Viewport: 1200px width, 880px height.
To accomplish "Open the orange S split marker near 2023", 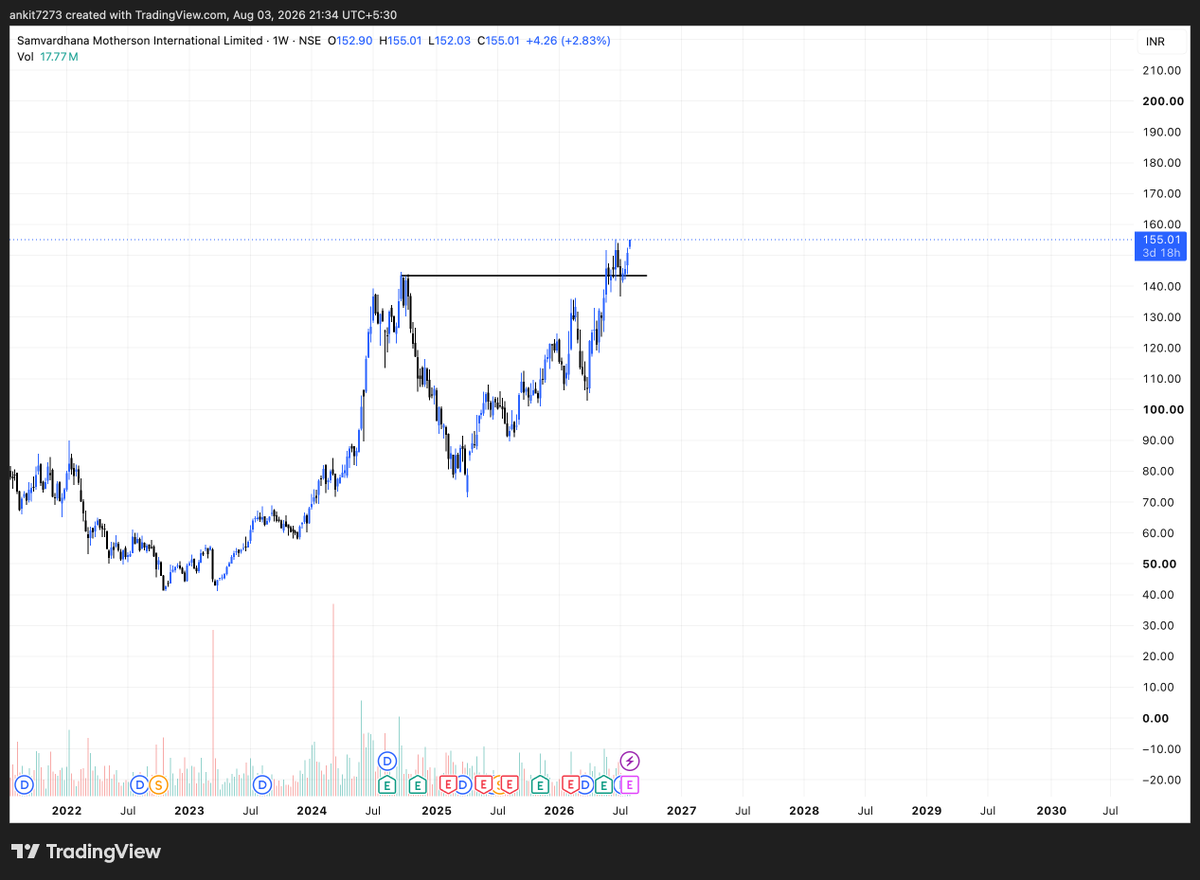I will click(158, 784).
